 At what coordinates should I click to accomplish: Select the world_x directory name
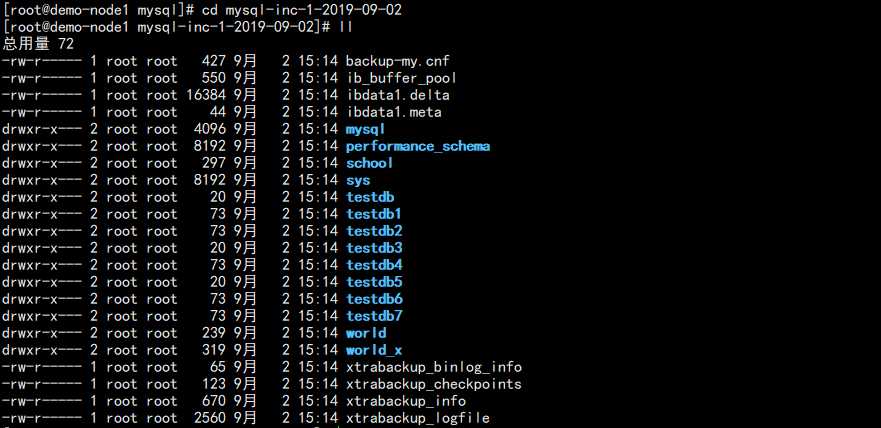tap(373, 350)
